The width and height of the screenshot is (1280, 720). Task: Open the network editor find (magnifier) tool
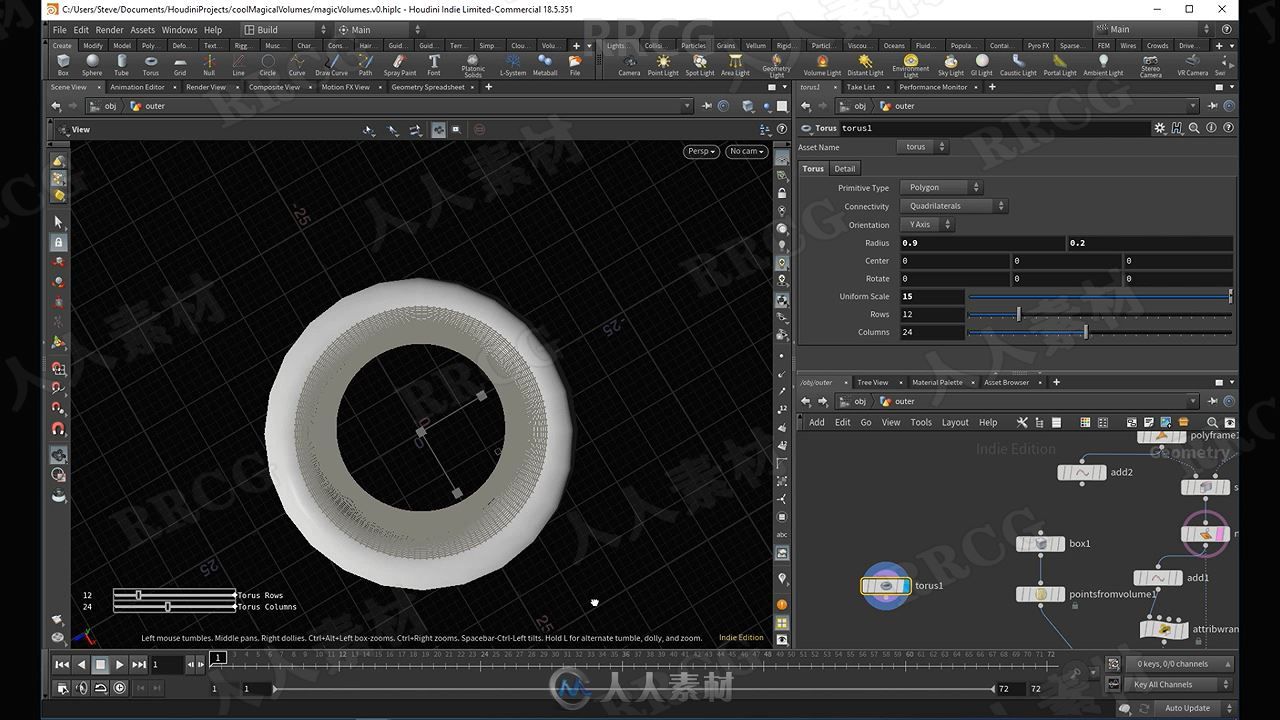coord(1213,422)
